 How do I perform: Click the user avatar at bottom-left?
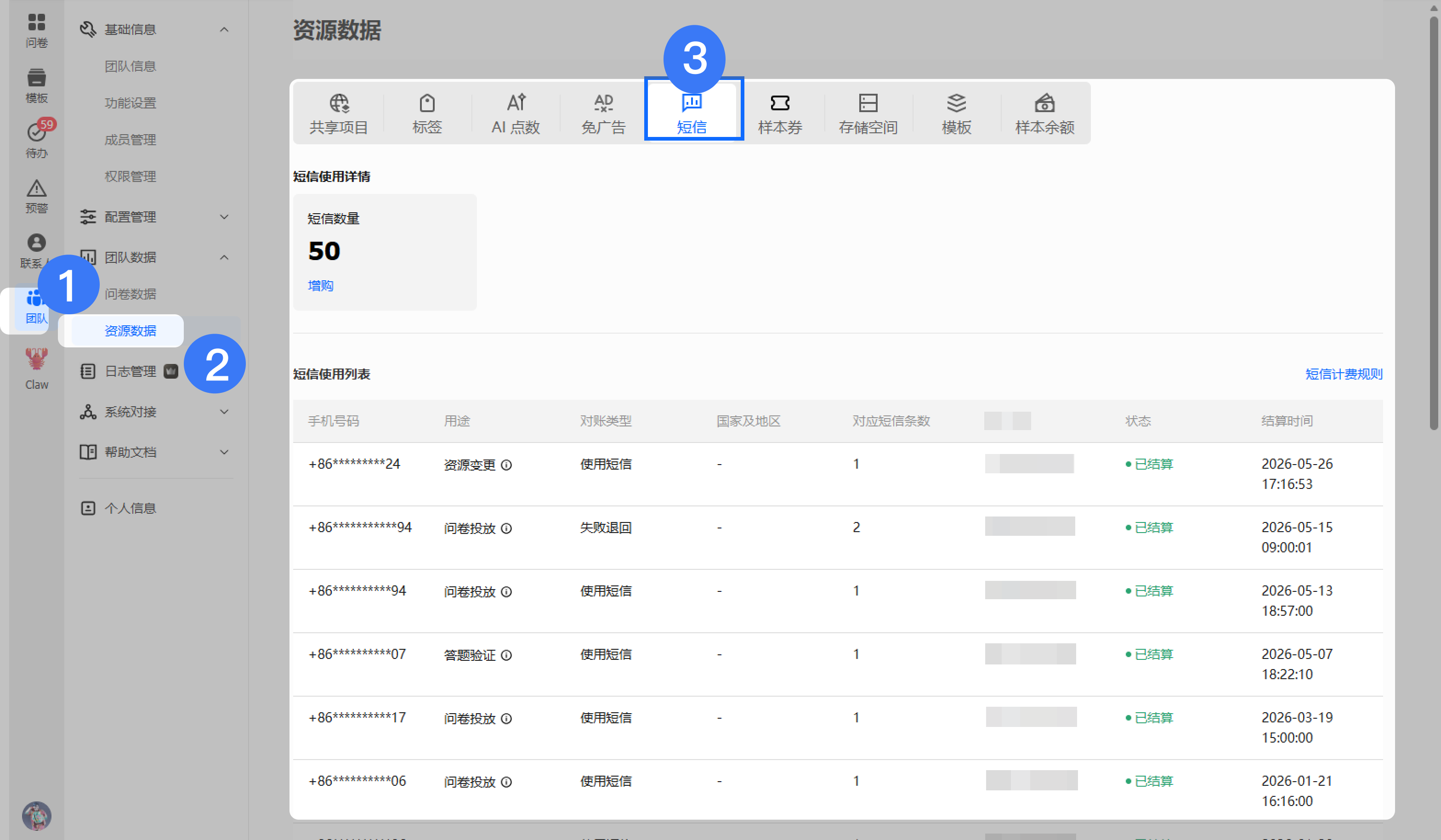pyautogui.click(x=37, y=815)
